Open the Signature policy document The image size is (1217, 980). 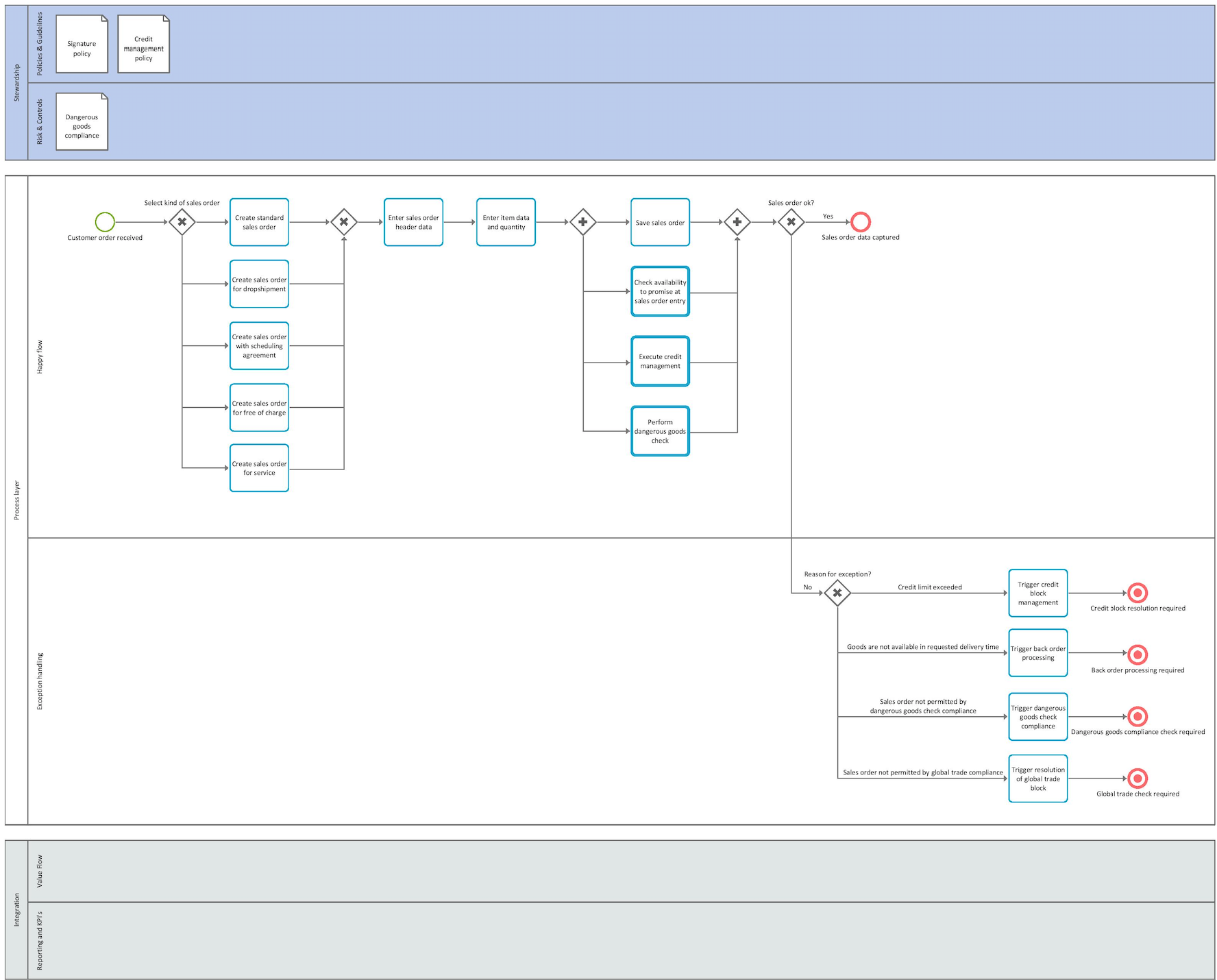point(82,44)
